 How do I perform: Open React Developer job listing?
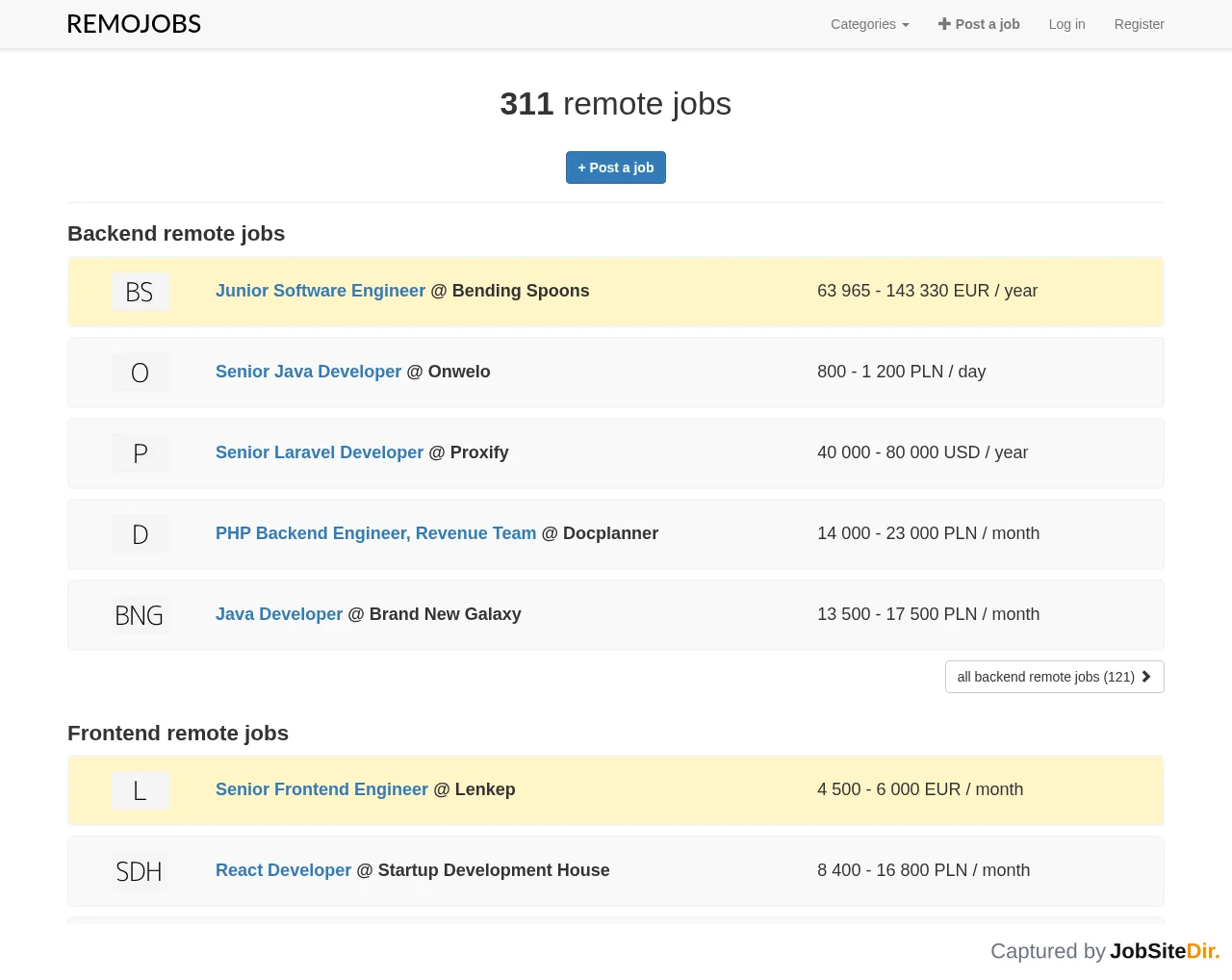[x=283, y=870]
